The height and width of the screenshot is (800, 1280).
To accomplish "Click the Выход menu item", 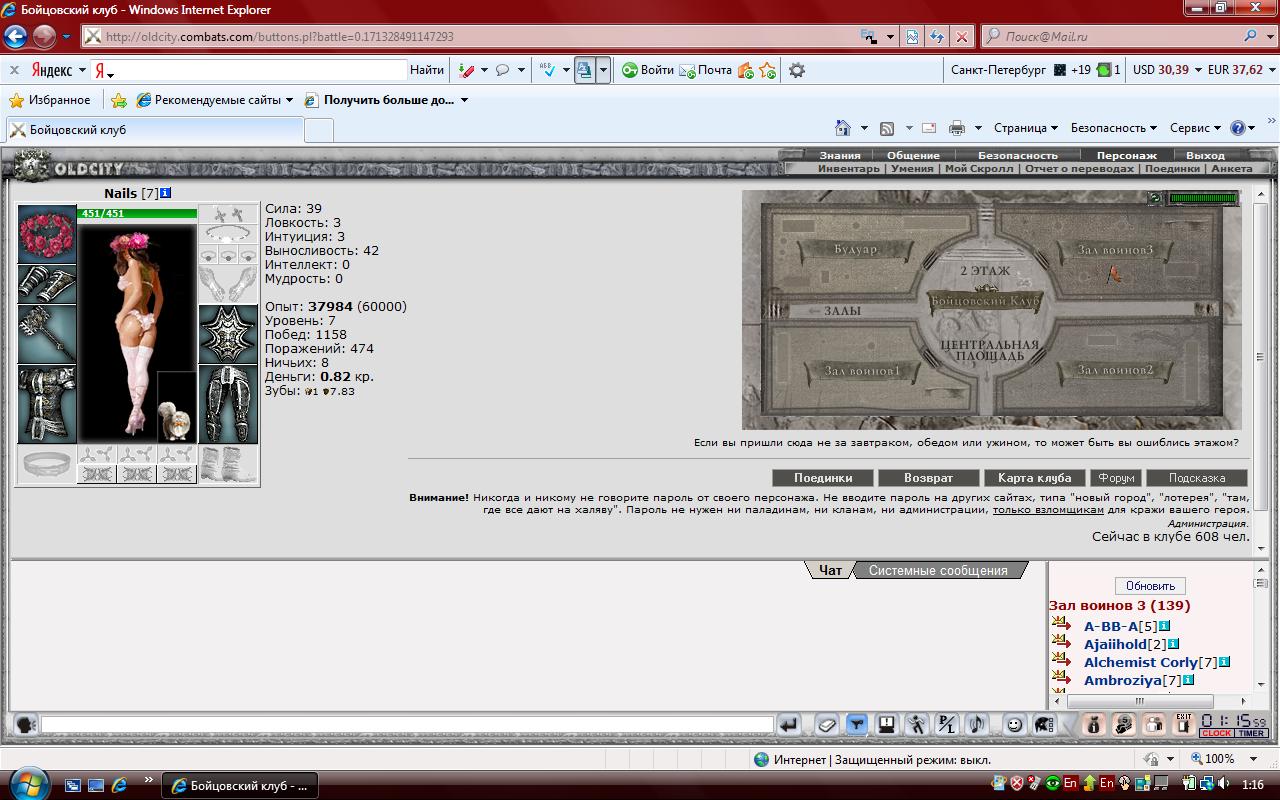I will click(1205, 155).
